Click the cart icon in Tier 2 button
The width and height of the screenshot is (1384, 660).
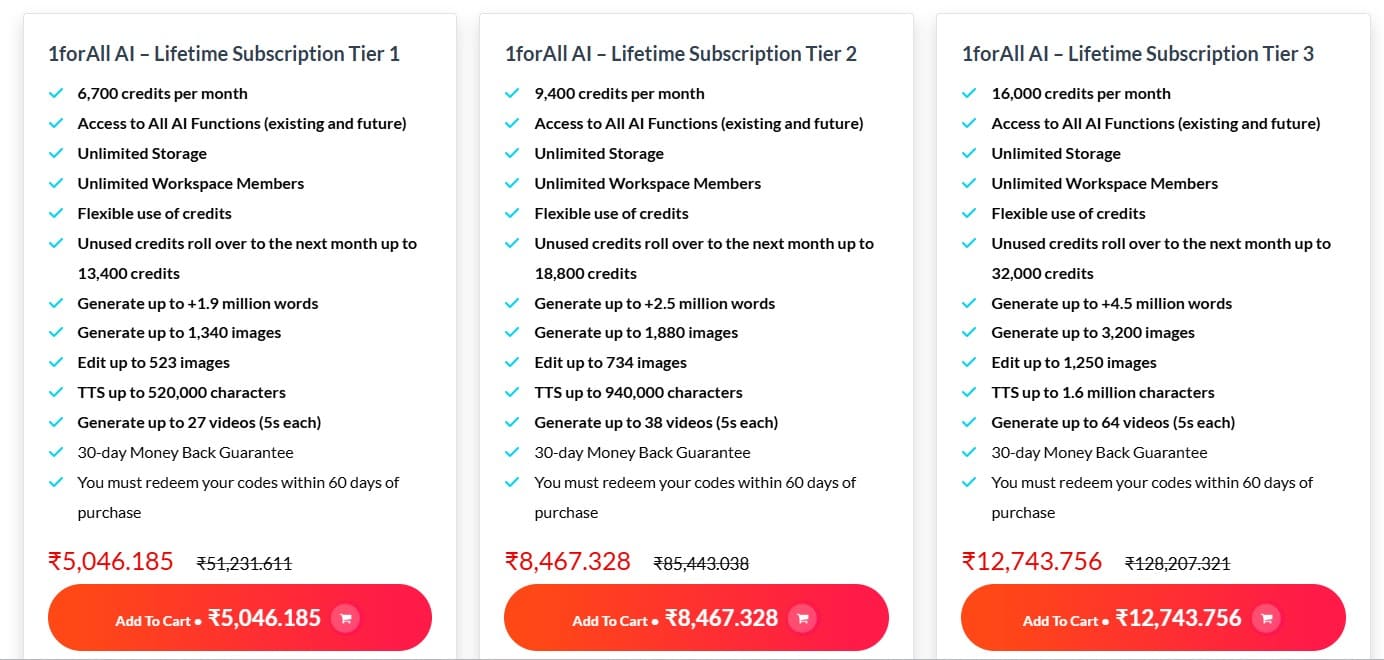tap(802, 618)
